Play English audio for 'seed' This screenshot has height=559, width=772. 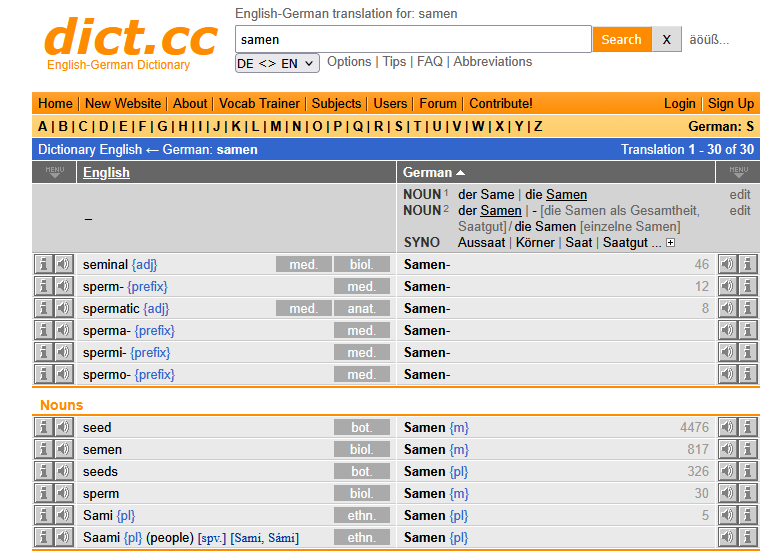pos(64,427)
